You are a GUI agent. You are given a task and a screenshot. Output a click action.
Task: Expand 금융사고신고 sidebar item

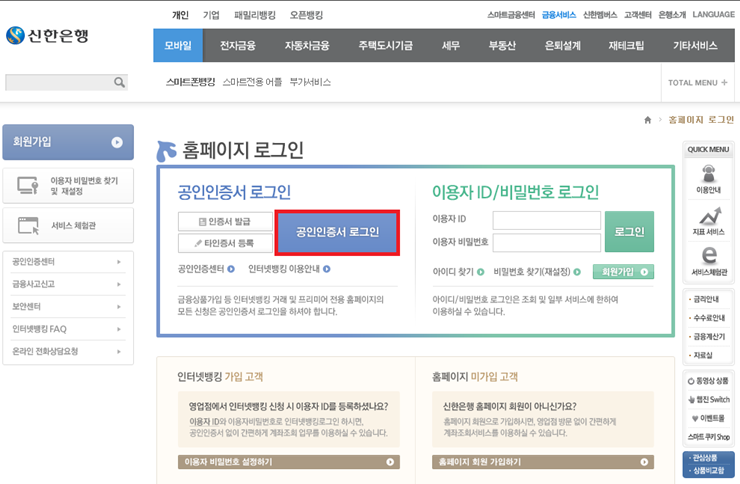[68, 284]
